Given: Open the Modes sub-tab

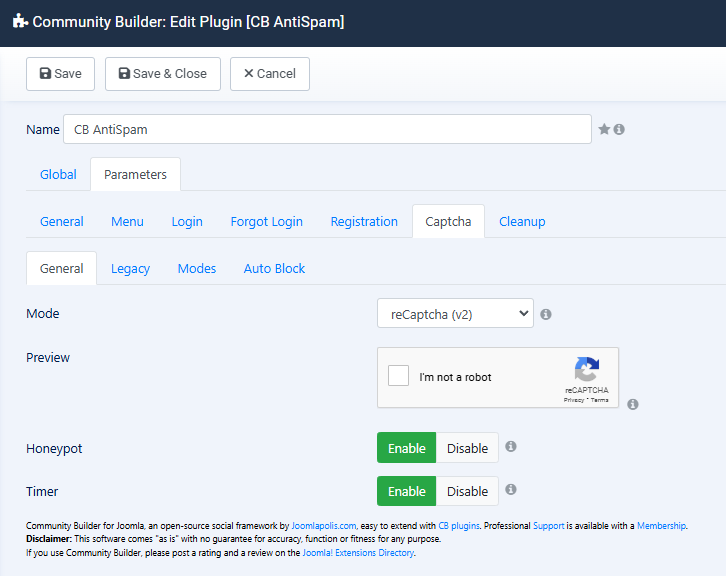Looking at the screenshot, I should tap(197, 269).
